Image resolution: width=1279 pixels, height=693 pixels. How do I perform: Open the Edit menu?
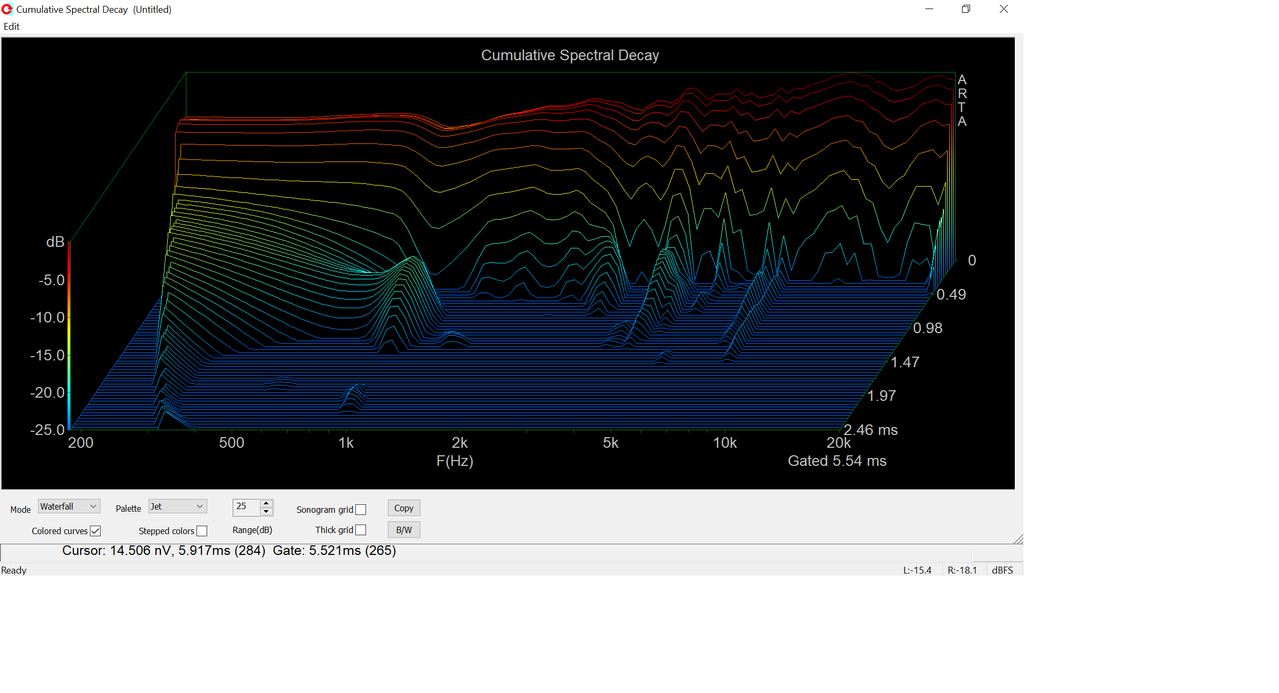pyautogui.click(x=11, y=26)
